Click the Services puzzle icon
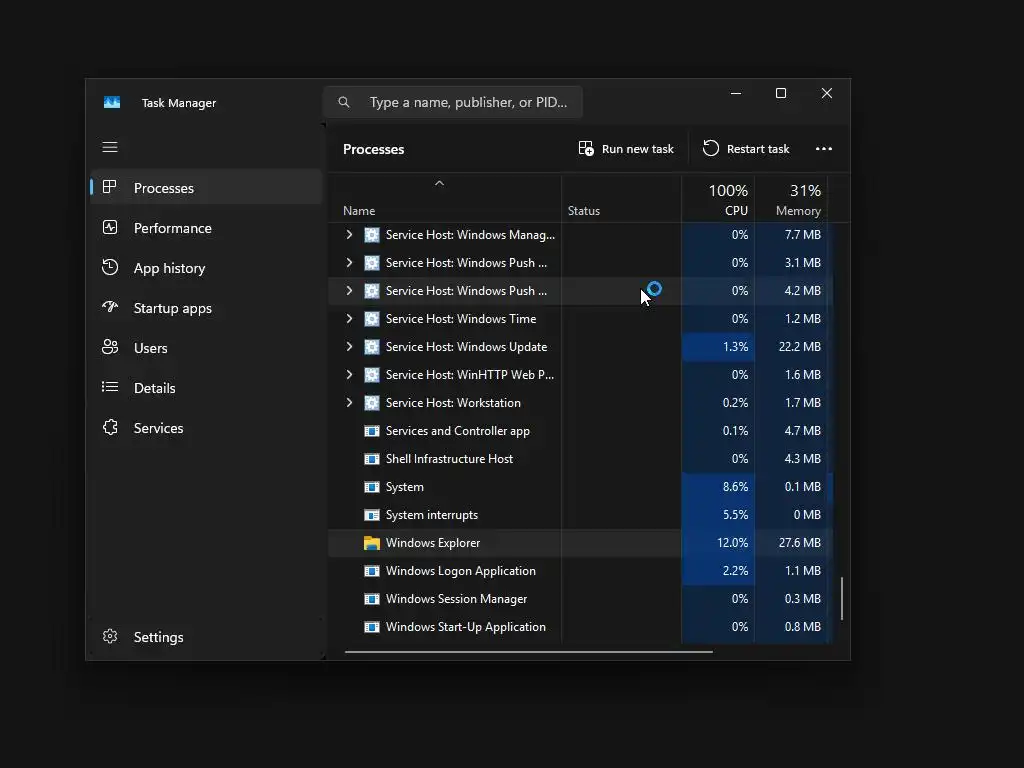 point(110,427)
